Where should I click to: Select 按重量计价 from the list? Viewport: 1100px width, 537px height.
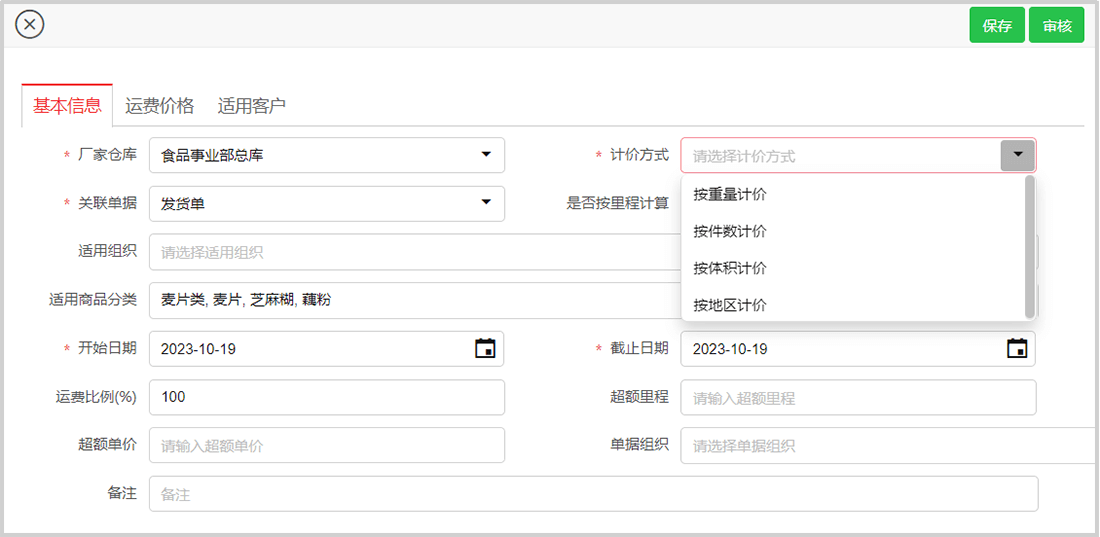pos(730,194)
